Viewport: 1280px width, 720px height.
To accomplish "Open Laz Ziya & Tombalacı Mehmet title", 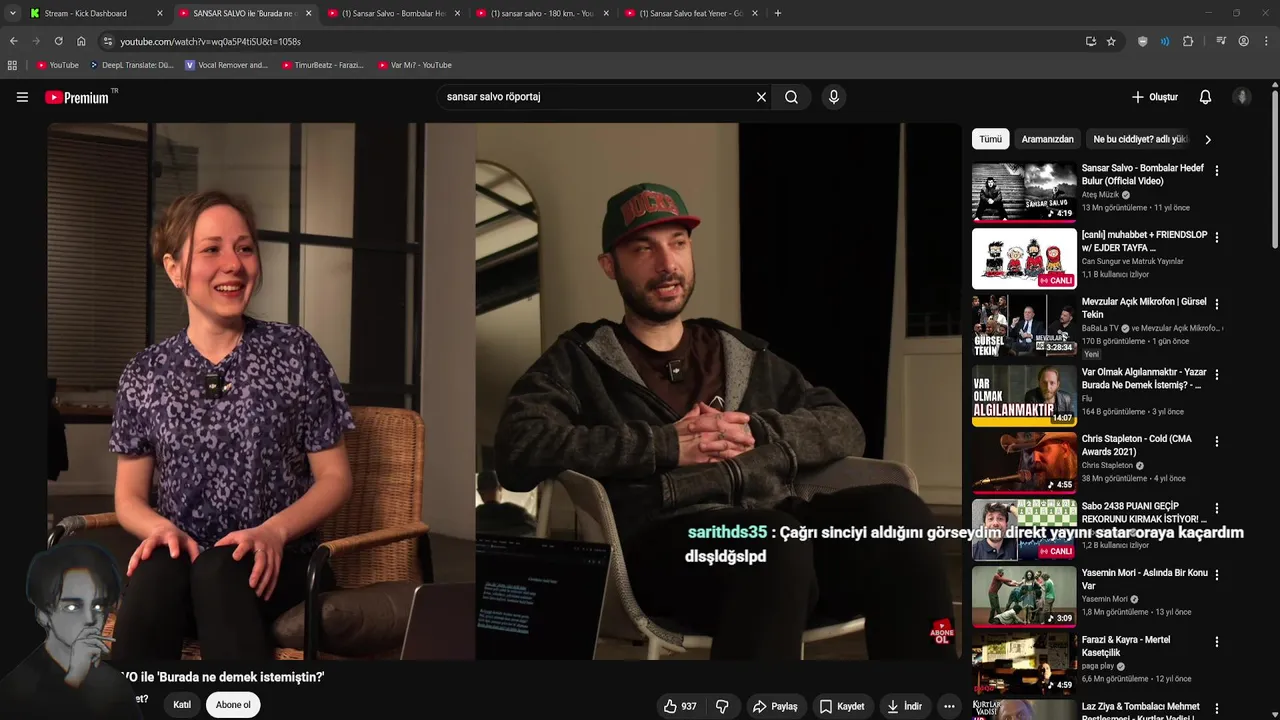I will (x=1141, y=712).
